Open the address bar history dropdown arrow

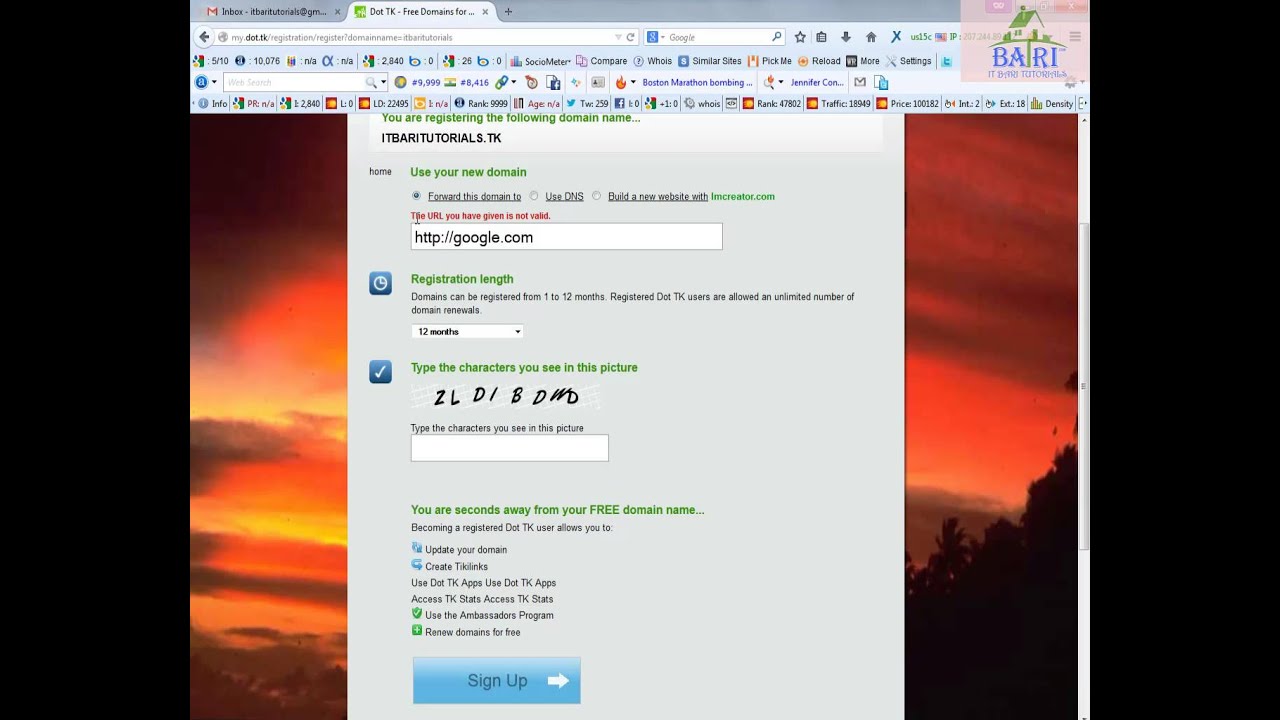click(617, 37)
